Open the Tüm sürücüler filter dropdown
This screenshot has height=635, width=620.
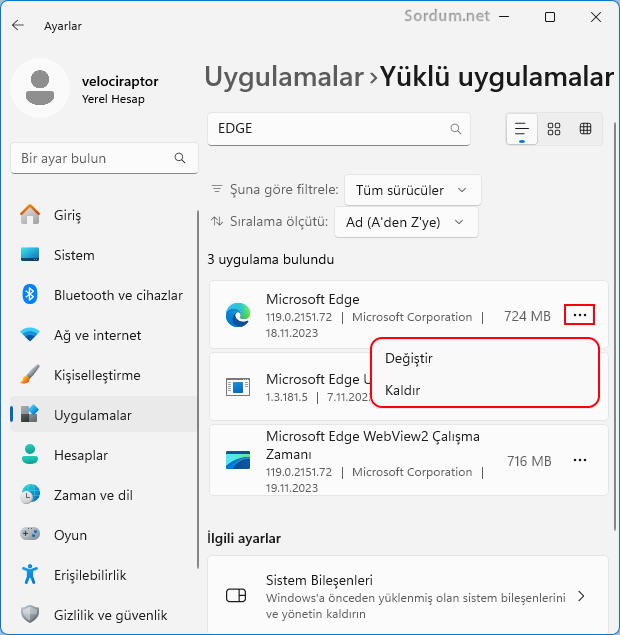413,190
